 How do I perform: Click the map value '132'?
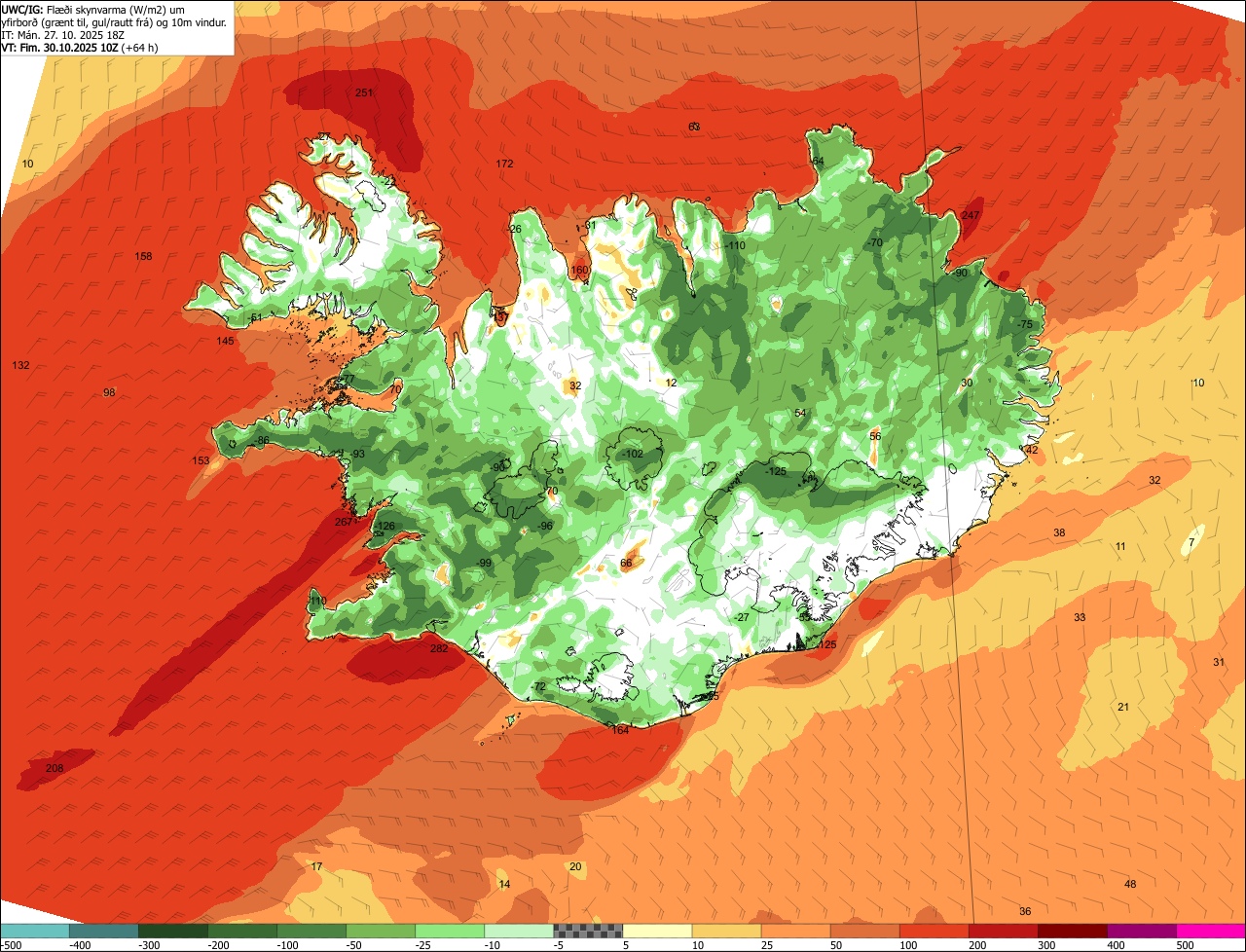(x=20, y=365)
